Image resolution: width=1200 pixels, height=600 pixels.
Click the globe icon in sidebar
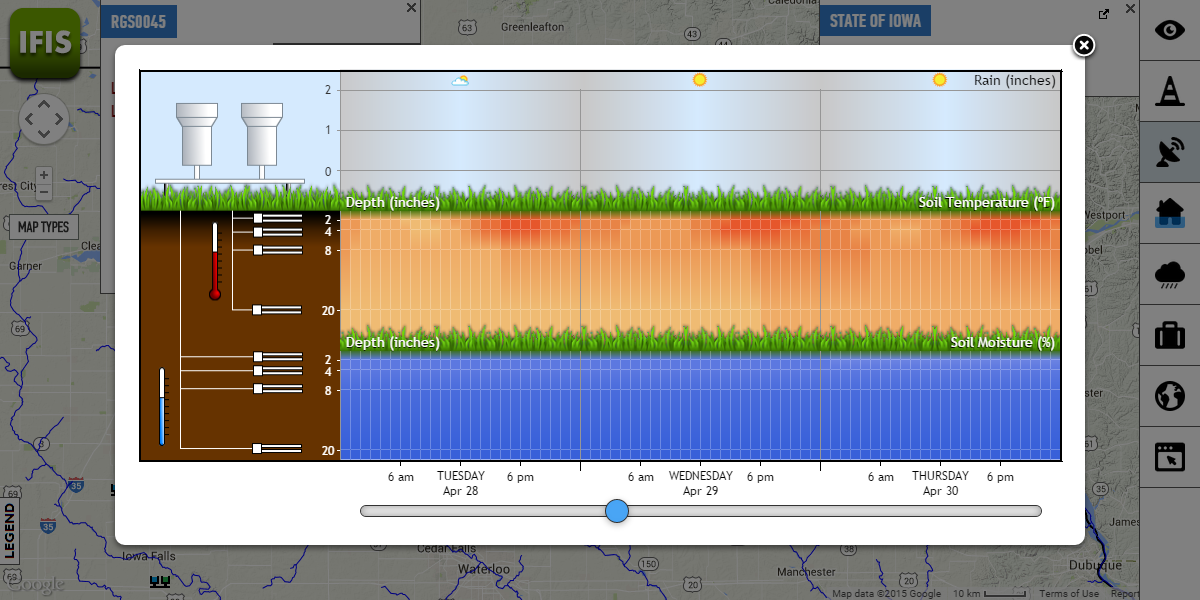(1169, 395)
